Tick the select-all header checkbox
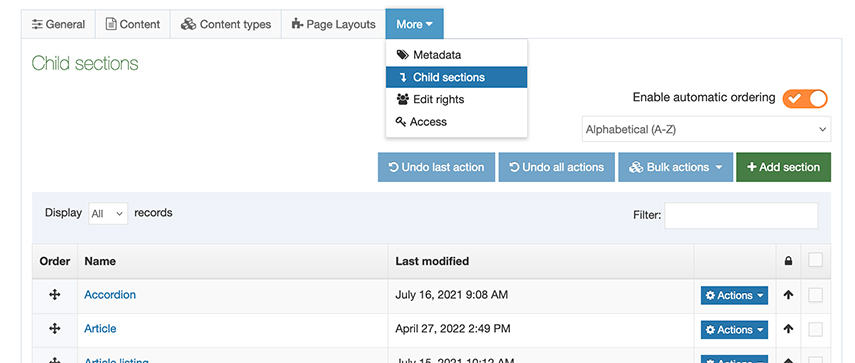Viewport: 855px width, 363px height. [815, 261]
